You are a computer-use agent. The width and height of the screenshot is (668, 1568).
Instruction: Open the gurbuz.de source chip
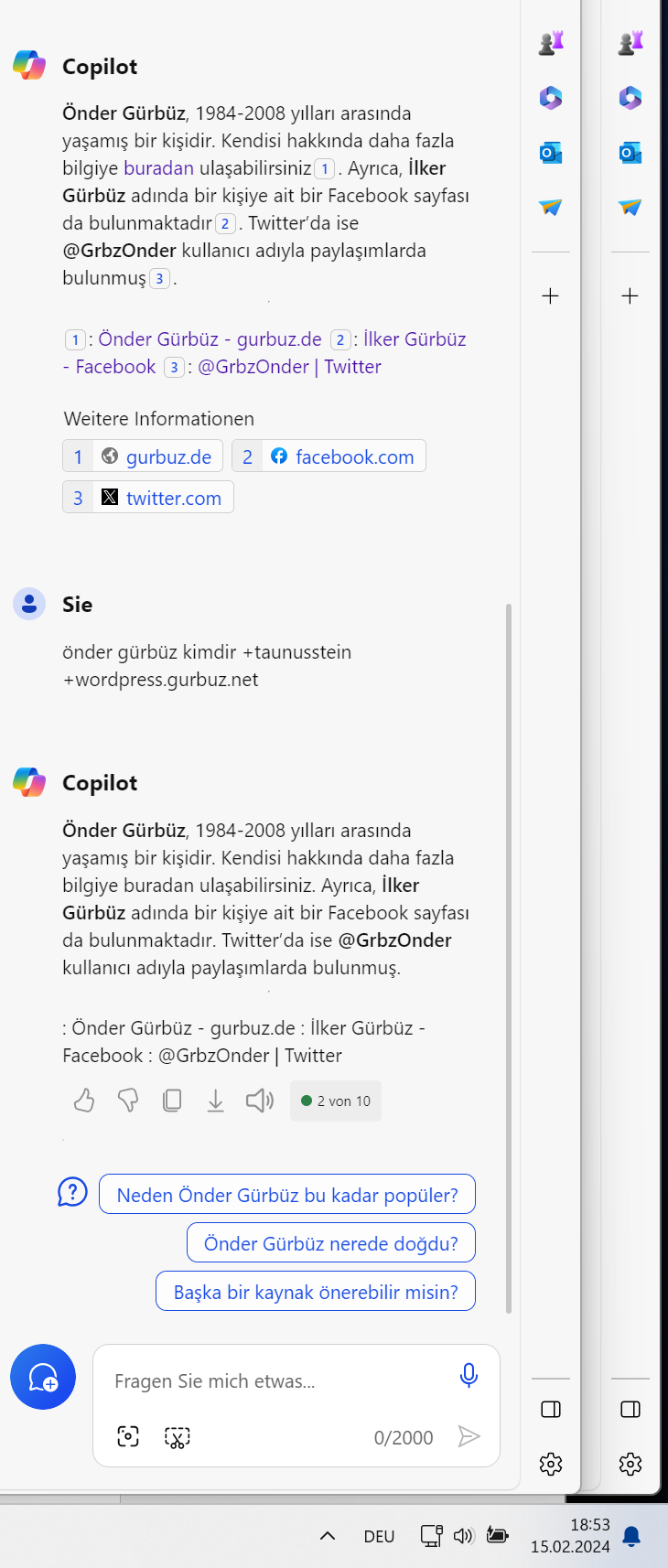click(x=144, y=456)
